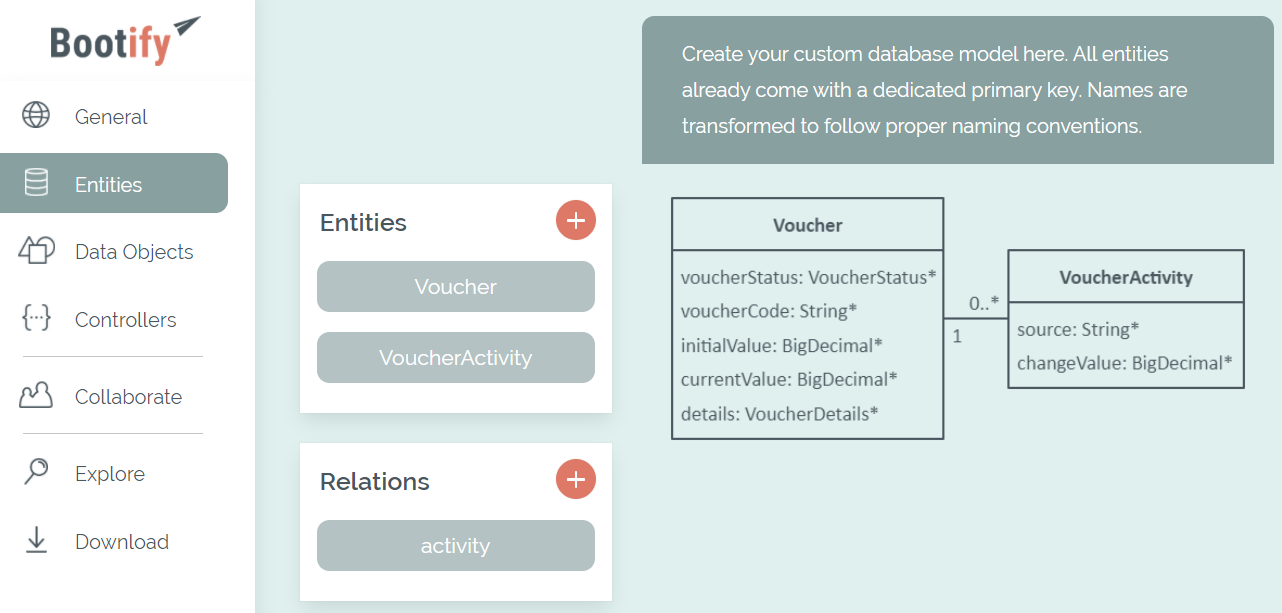
Task: Click the Download arrow icon
Action: coord(36,541)
